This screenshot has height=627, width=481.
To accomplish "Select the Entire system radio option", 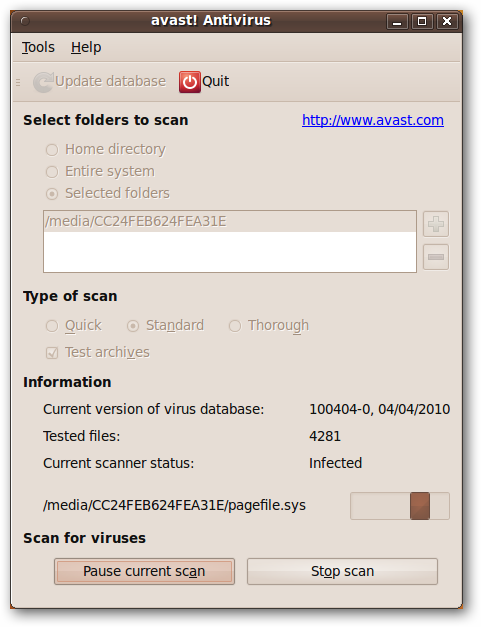I will click(52, 172).
